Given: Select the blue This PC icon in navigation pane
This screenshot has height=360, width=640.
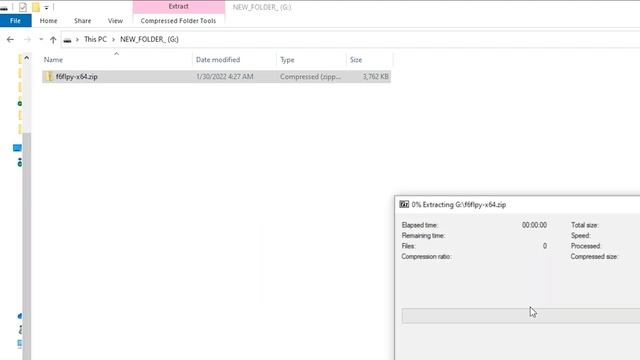Looking at the screenshot, I should (x=17, y=148).
